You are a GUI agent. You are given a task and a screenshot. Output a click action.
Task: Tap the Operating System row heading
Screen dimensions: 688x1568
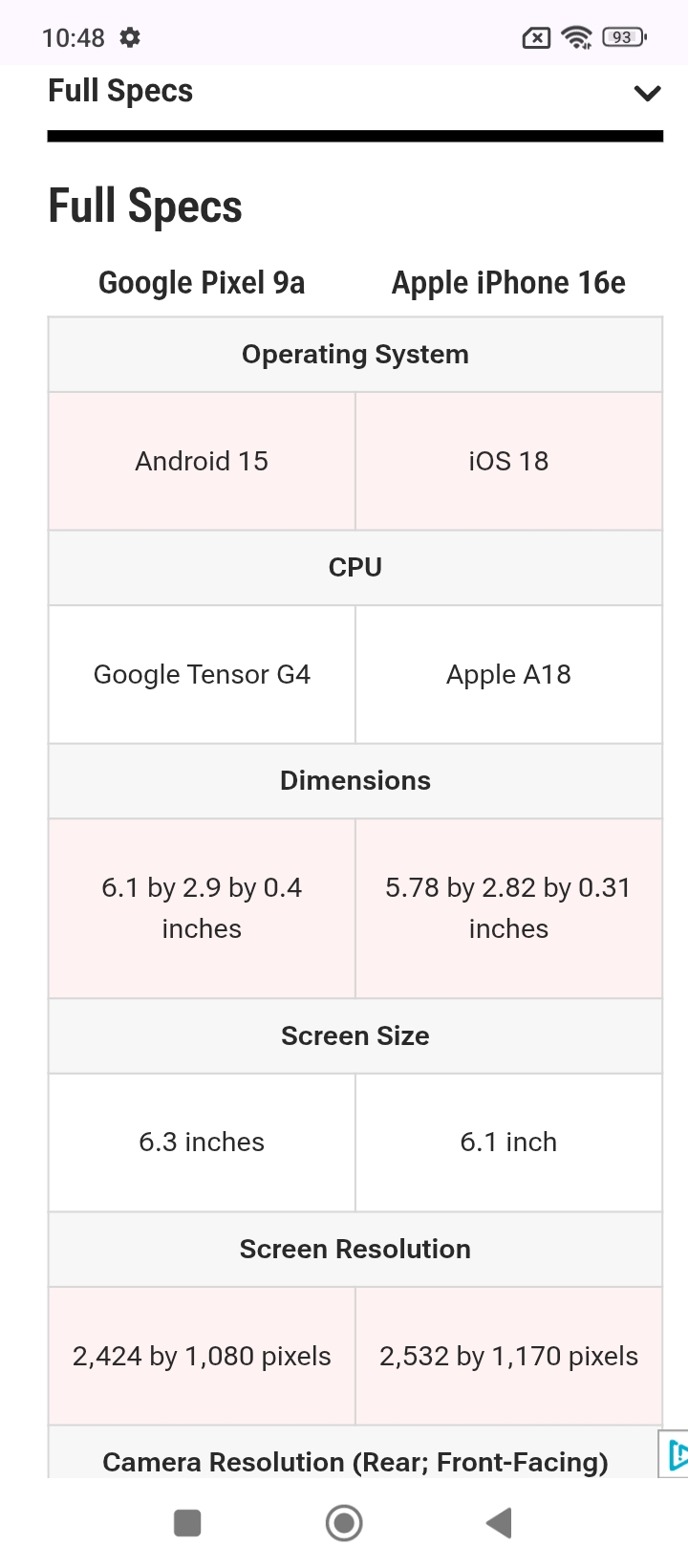coord(355,354)
